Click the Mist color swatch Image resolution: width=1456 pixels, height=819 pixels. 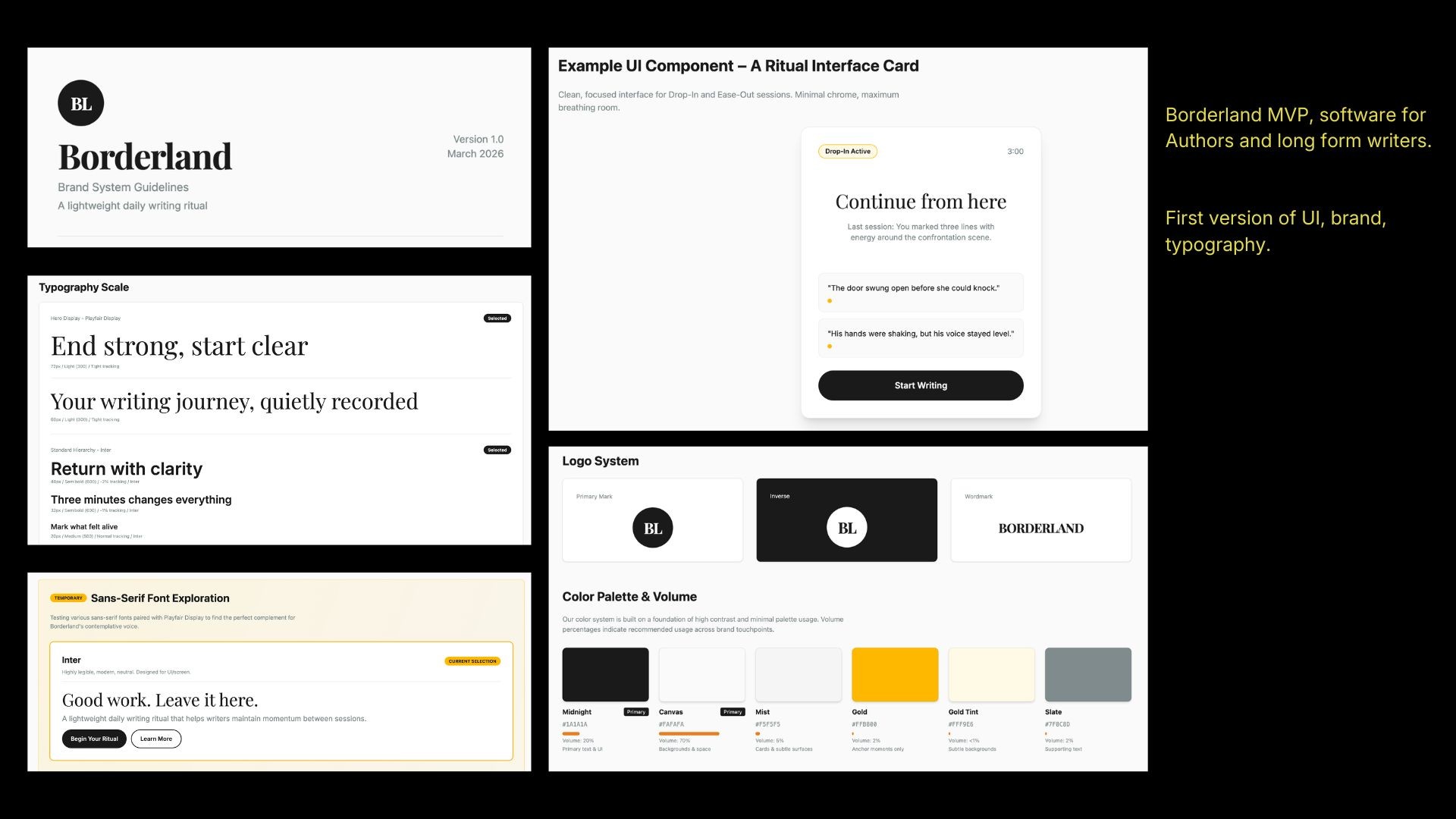[x=798, y=674]
